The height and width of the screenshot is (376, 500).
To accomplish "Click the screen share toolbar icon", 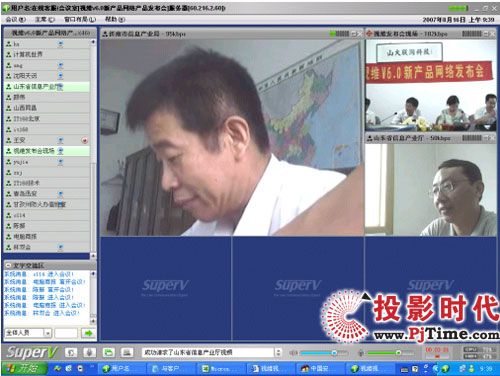I will [126, 352].
